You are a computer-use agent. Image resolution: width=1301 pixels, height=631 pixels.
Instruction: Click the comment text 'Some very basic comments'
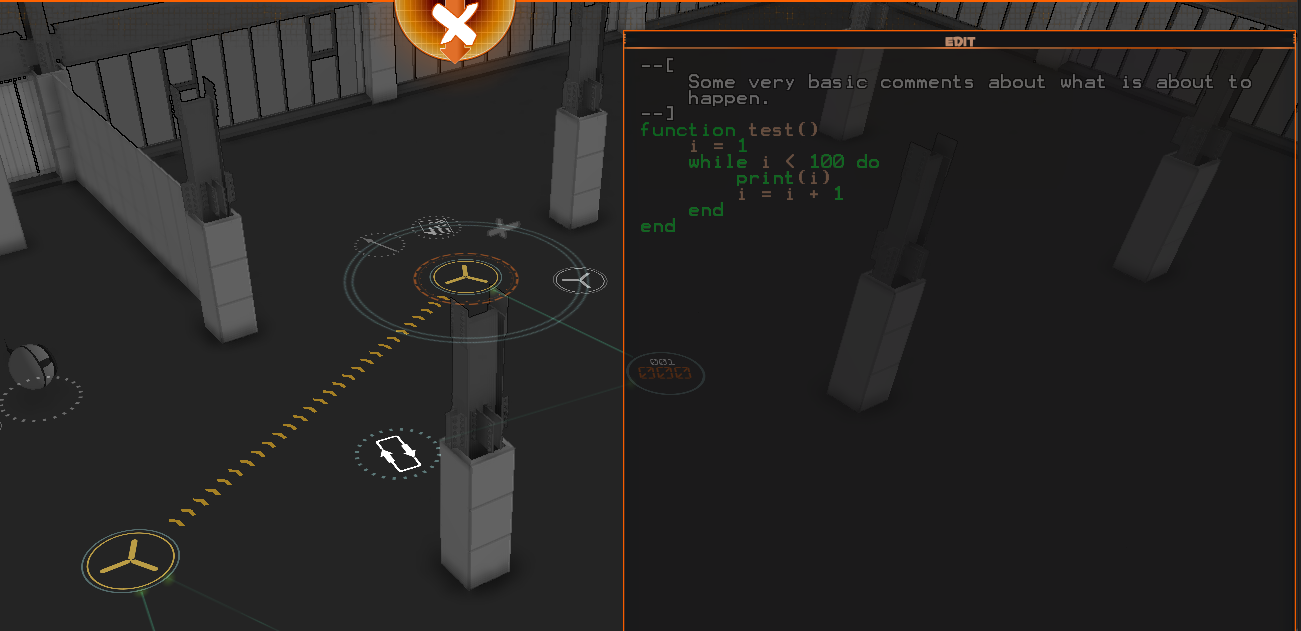click(x=830, y=82)
